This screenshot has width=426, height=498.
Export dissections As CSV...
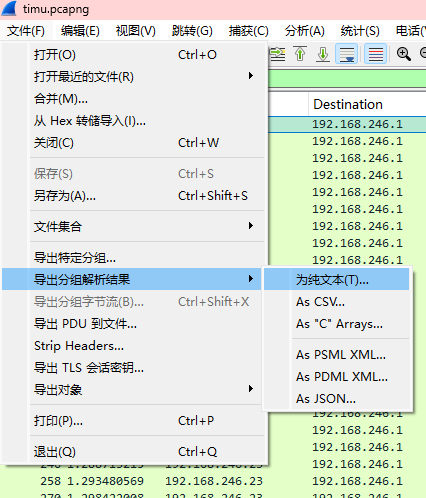[337, 302]
